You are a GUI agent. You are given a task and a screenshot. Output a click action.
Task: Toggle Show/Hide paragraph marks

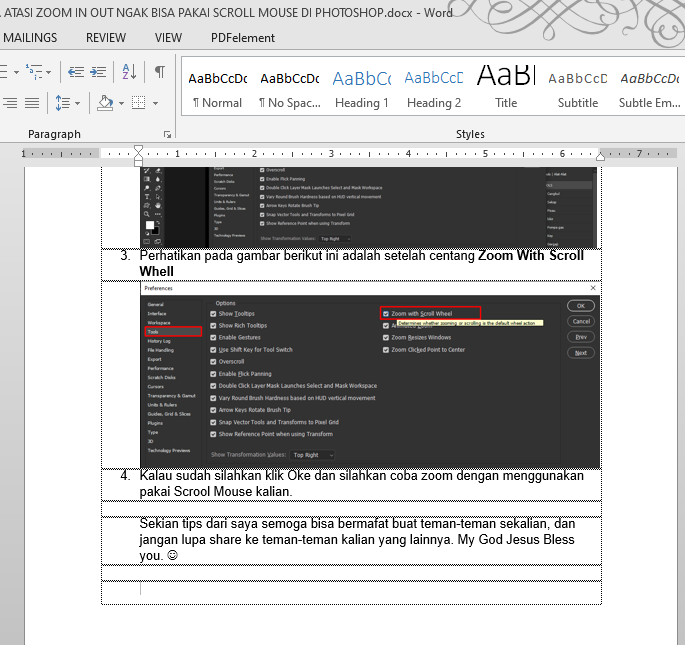(160, 71)
